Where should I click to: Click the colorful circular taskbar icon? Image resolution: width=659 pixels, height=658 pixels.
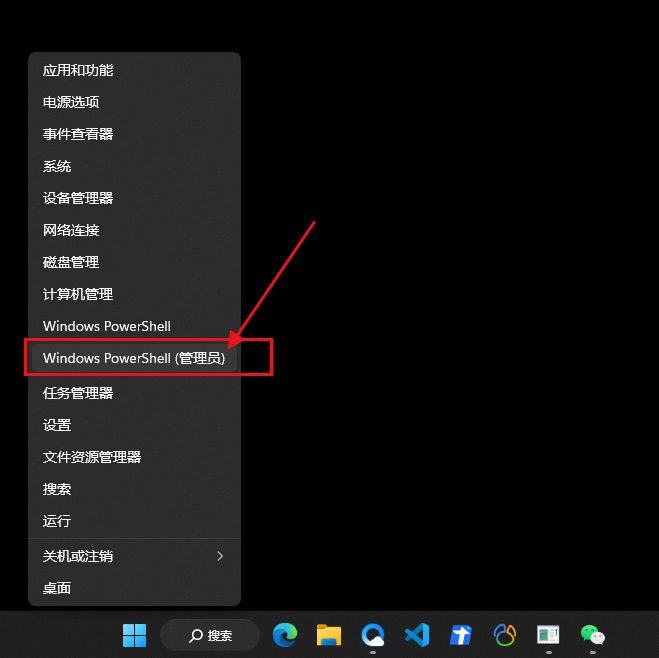coord(504,635)
